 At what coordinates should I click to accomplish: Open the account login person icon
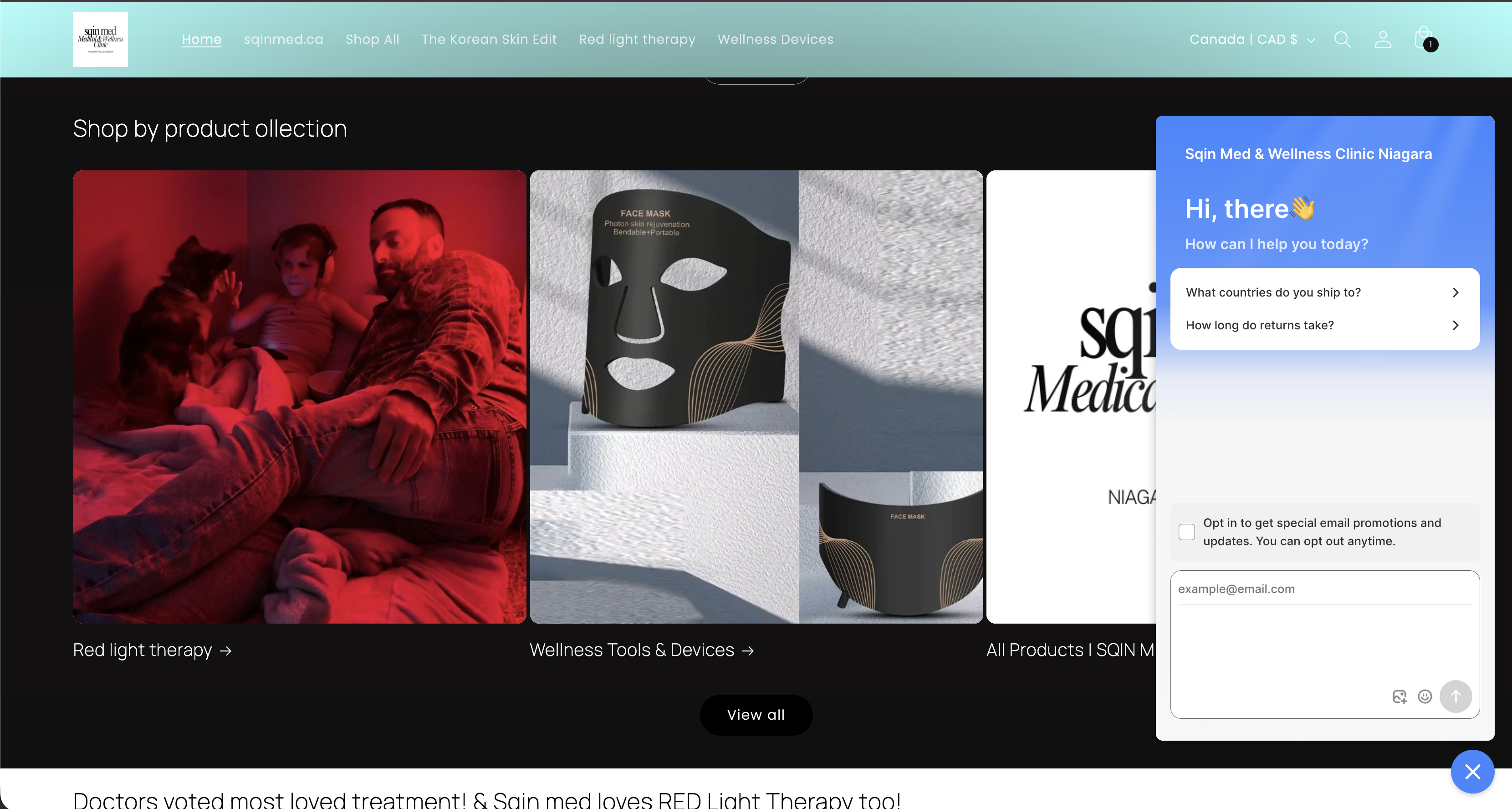[1383, 39]
